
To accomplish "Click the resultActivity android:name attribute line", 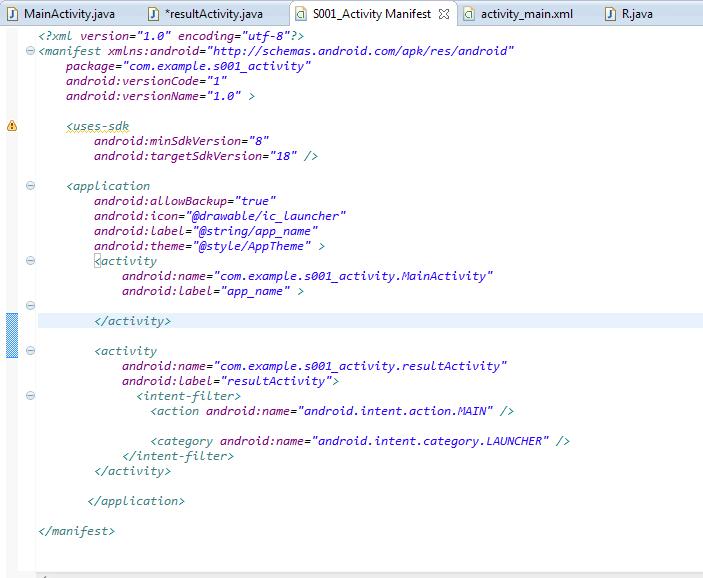I will 314,366.
